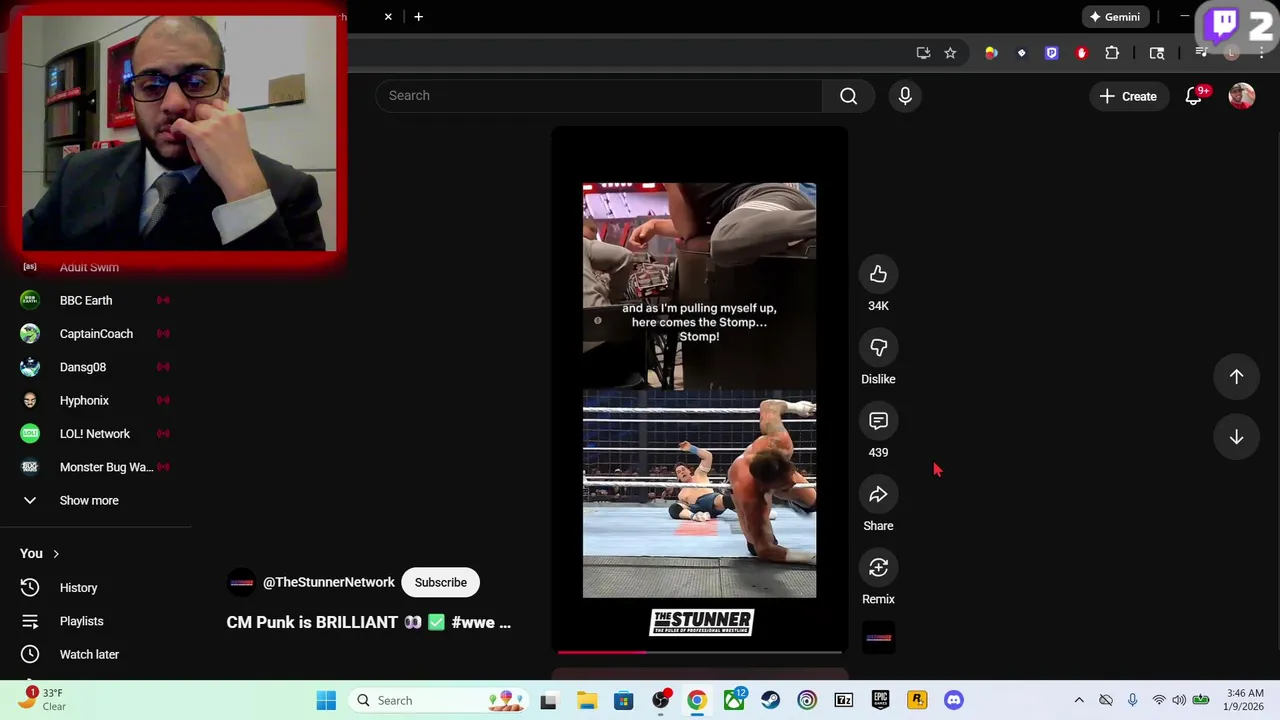This screenshot has height=720, width=1280.
Task: Open the volume control in the tray
Action: coord(1179,700)
